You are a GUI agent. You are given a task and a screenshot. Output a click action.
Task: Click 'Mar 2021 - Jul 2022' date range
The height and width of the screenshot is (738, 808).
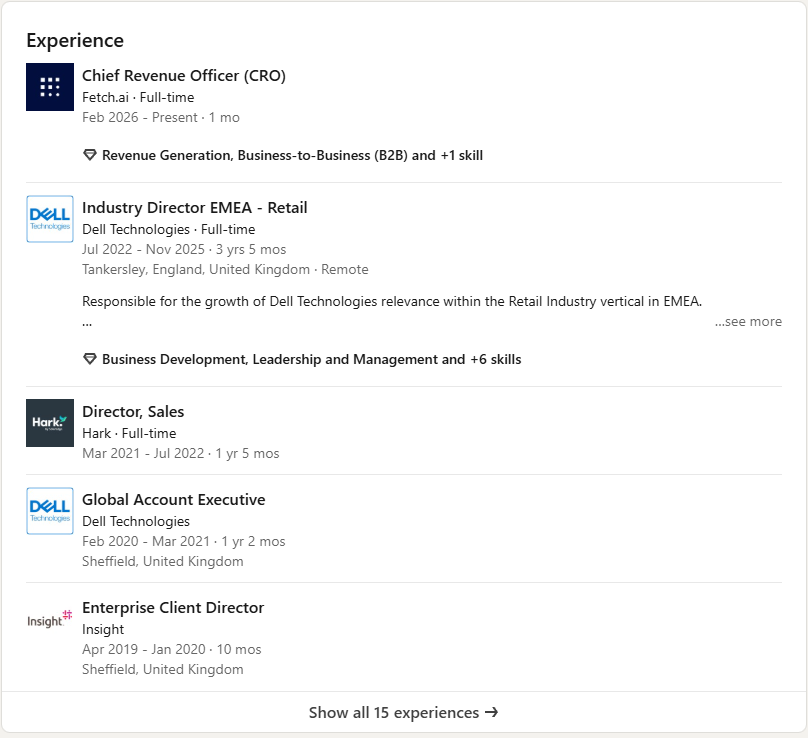pyautogui.click(x=143, y=454)
